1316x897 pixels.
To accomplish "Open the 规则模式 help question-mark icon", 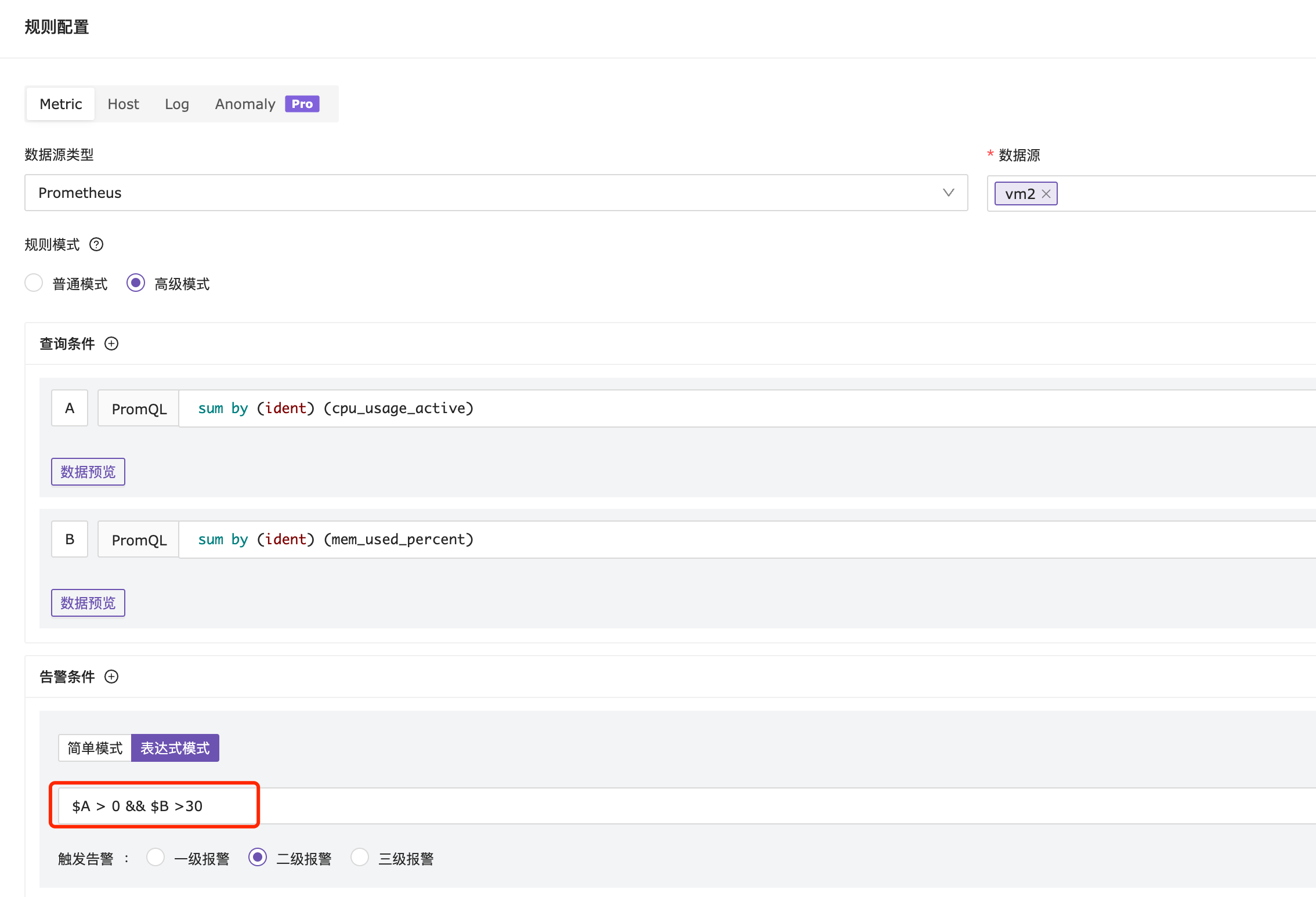I will tap(96, 244).
